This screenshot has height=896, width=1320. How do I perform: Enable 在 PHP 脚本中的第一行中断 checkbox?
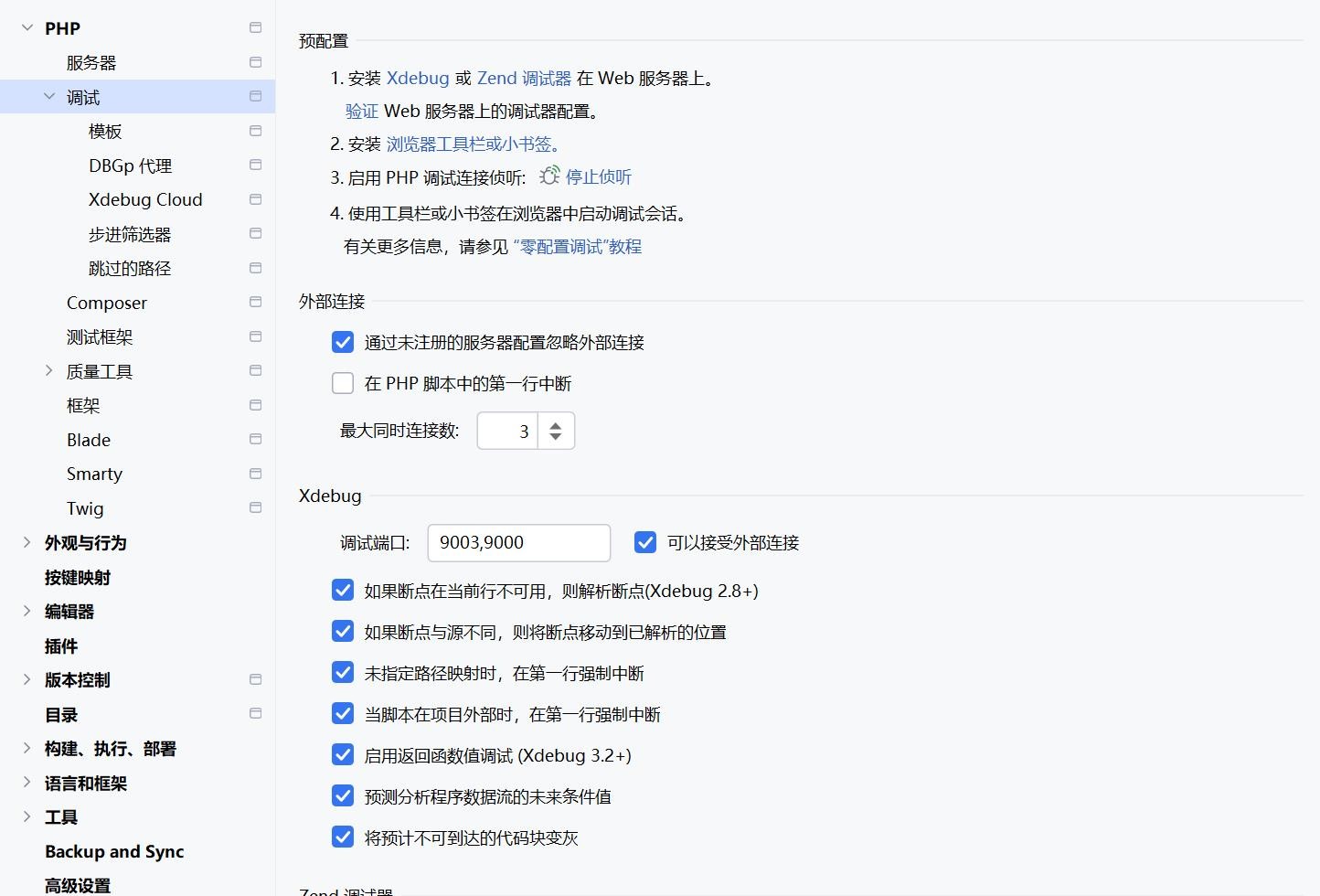pos(343,383)
